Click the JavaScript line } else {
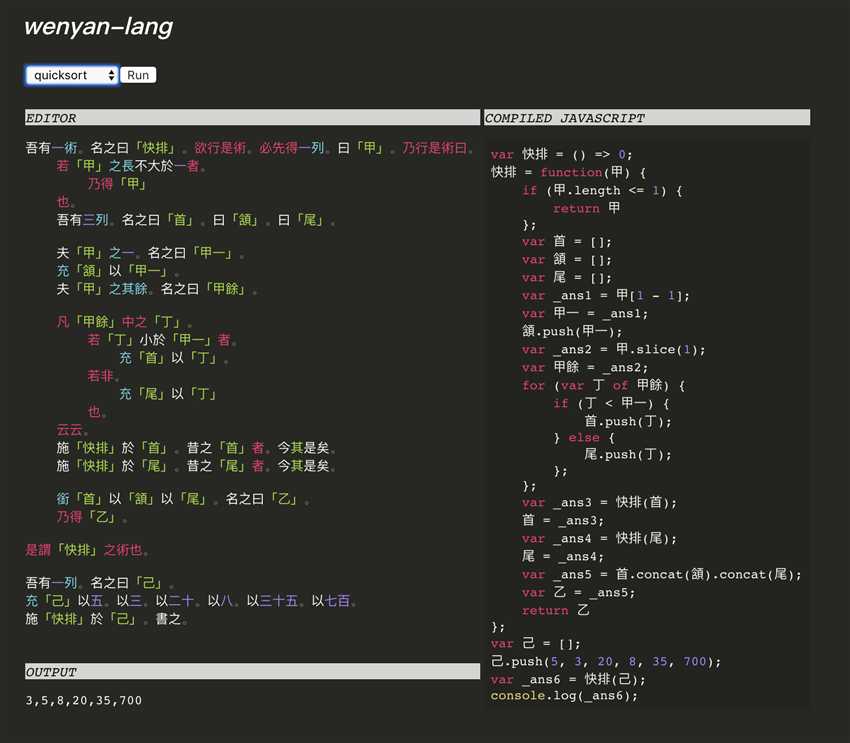The height and width of the screenshot is (743, 850). tap(583, 438)
